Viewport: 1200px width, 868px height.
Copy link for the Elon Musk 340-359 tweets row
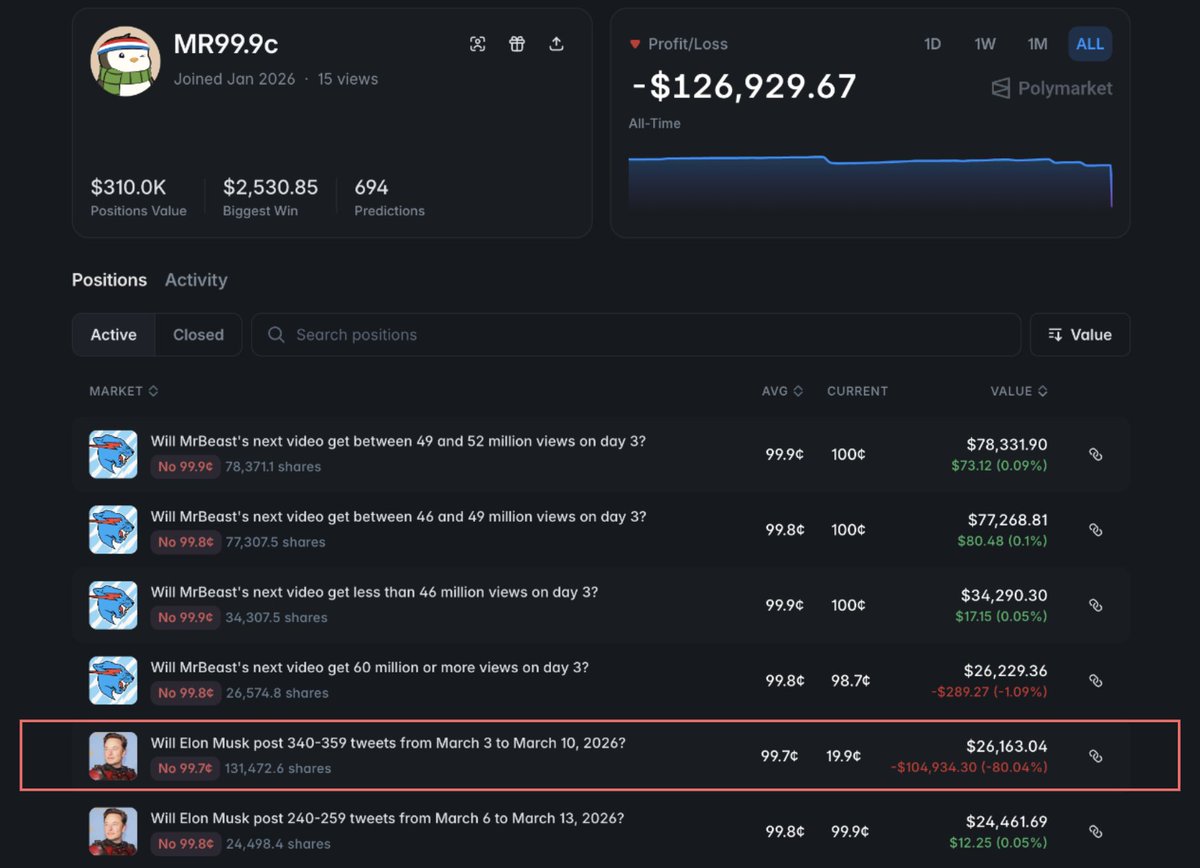point(1095,756)
